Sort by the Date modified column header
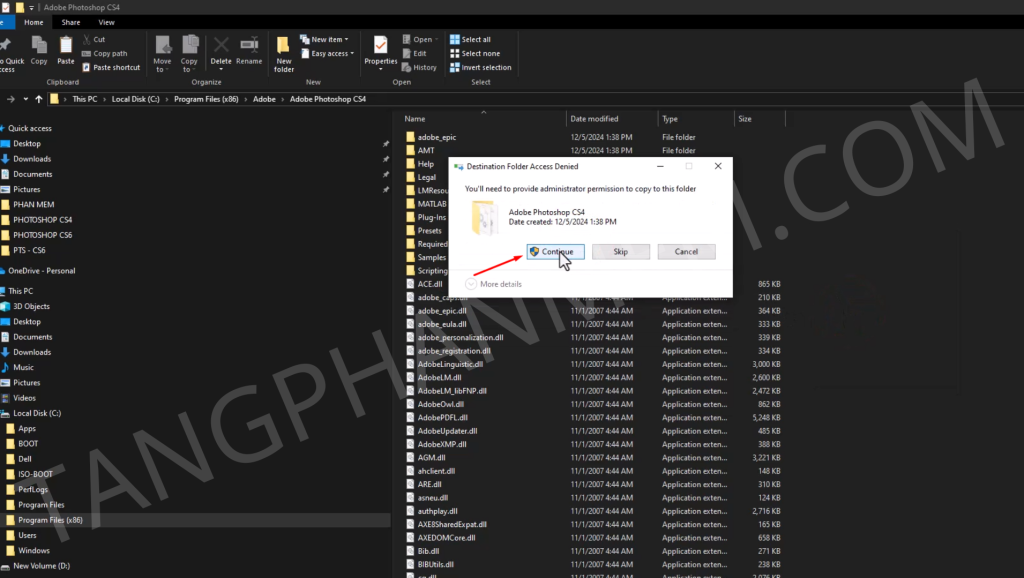This screenshot has width=1024, height=578. (x=594, y=119)
